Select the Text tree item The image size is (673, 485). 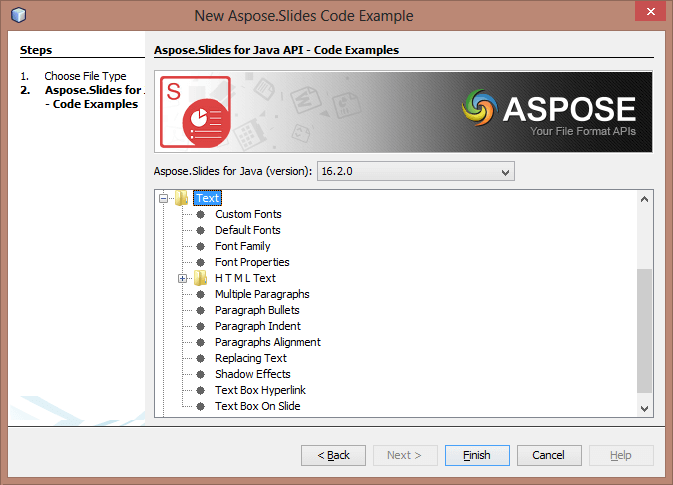[207, 198]
